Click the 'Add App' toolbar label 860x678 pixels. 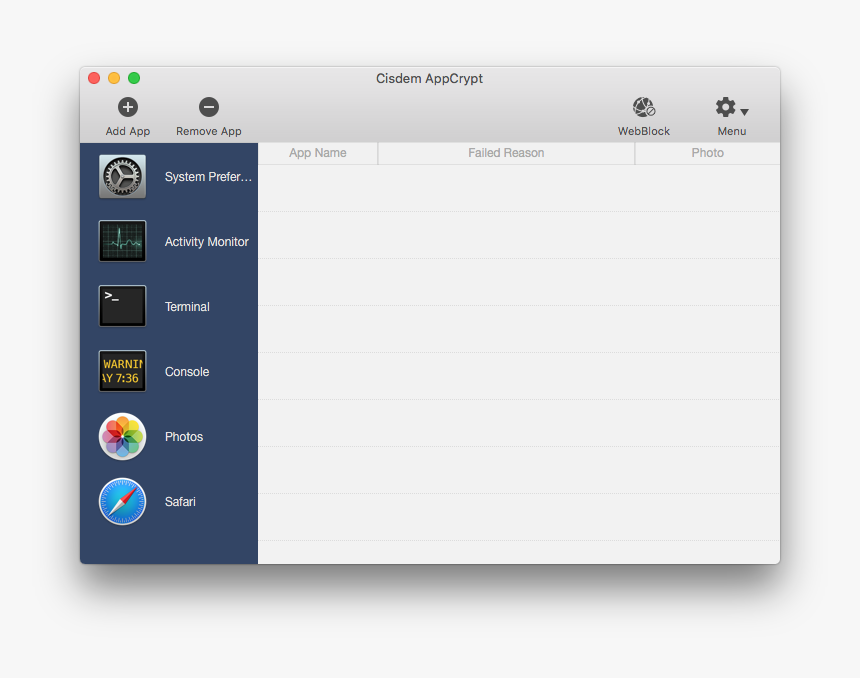coord(128,131)
